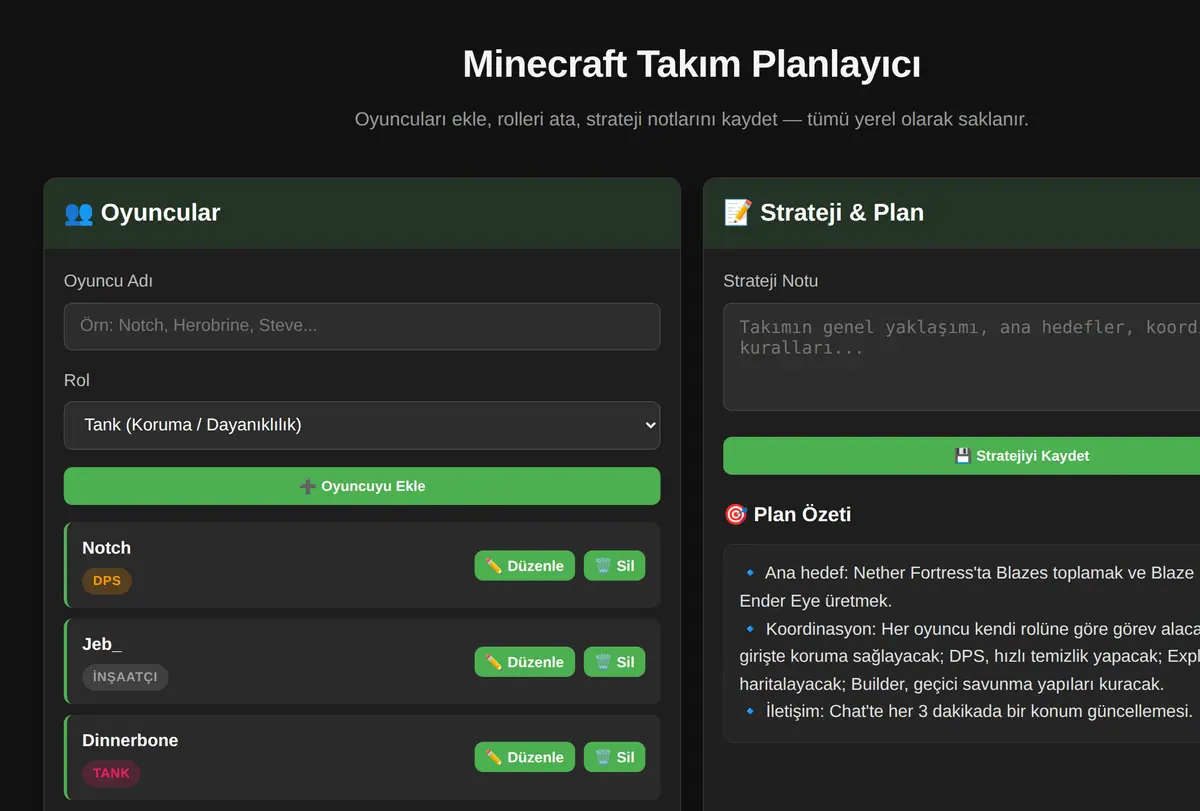This screenshot has height=811, width=1200.
Task: Click Düzenle for player Jeb_
Action: 525,662
